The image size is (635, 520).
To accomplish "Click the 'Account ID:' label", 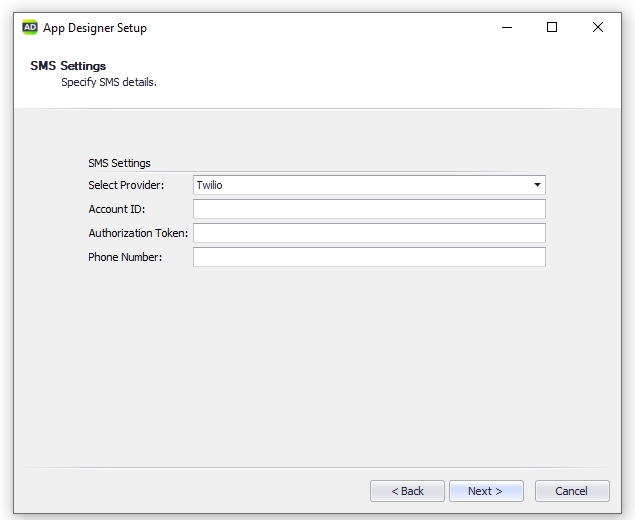I will tap(117, 209).
